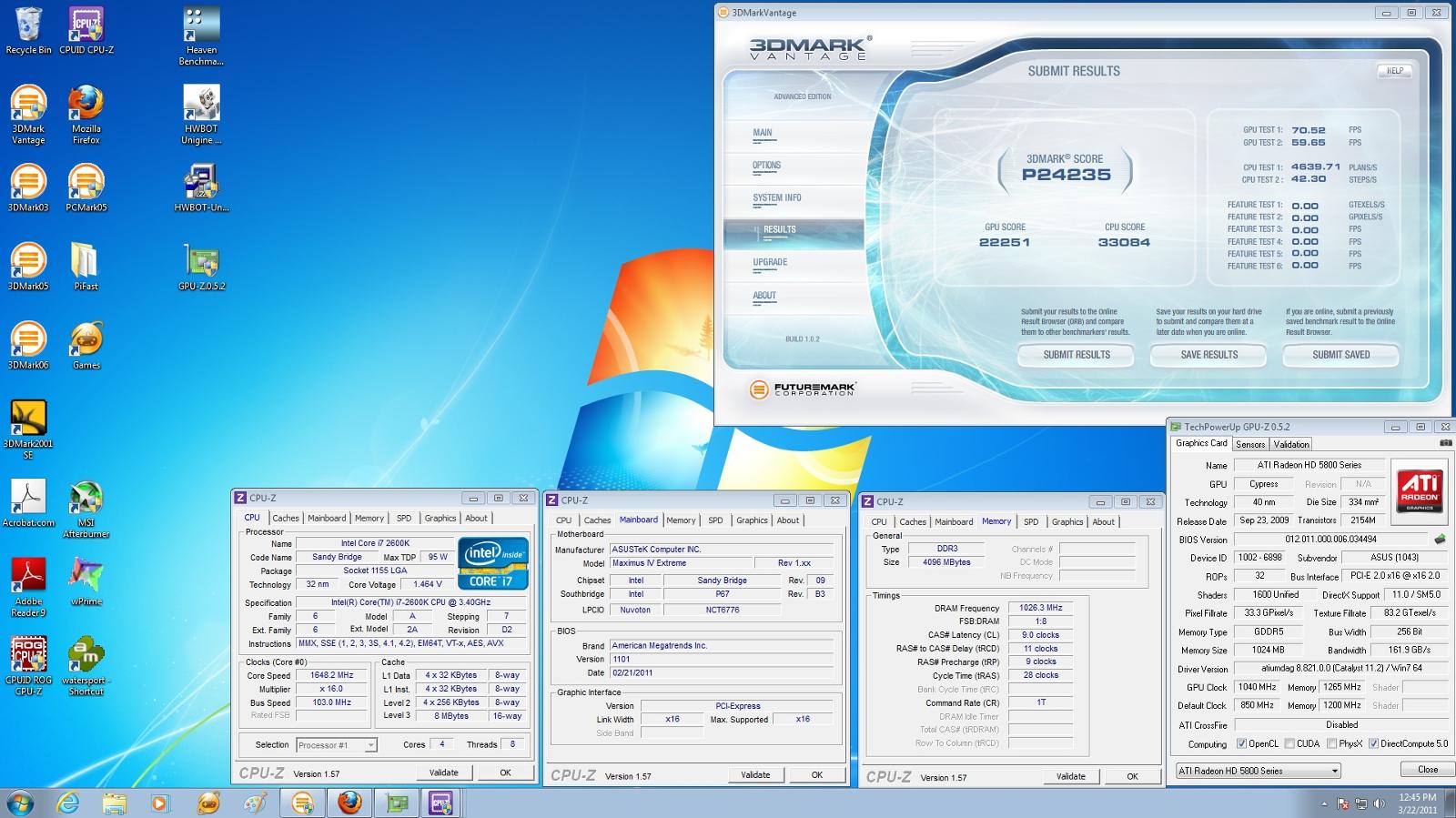Open the GPU-Z.0.5.2 desktop icon
The width and height of the screenshot is (1456, 818).
201,267
